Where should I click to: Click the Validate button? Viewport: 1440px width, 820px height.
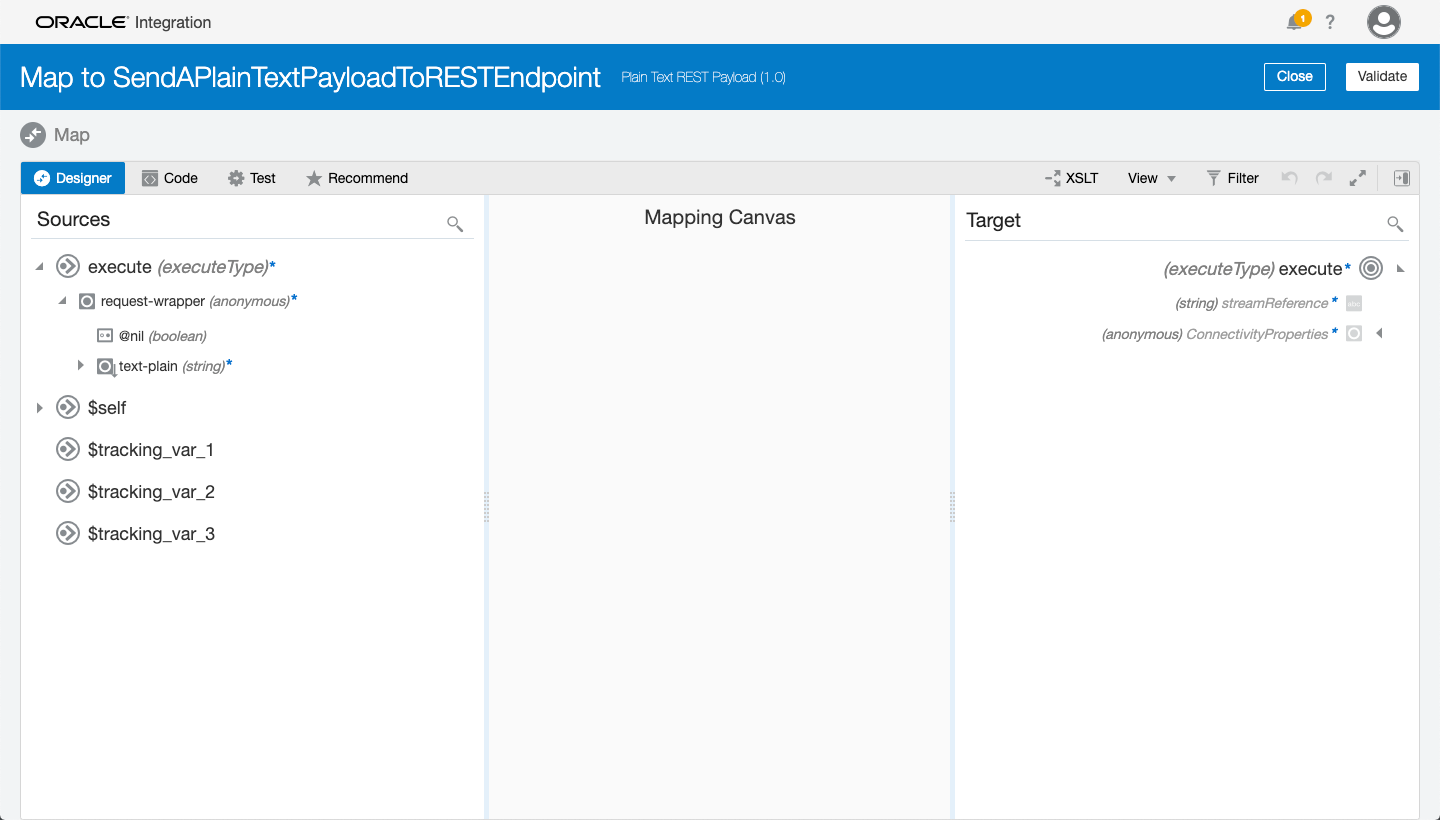tap(1382, 77)
